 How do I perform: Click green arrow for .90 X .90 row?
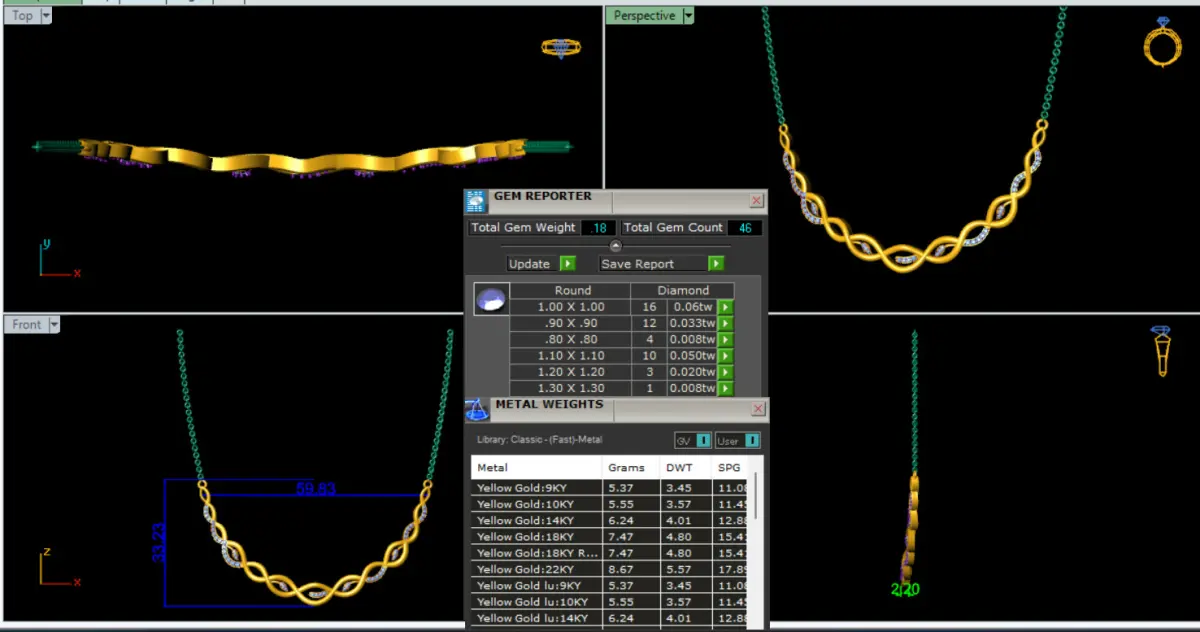[726, 323]
